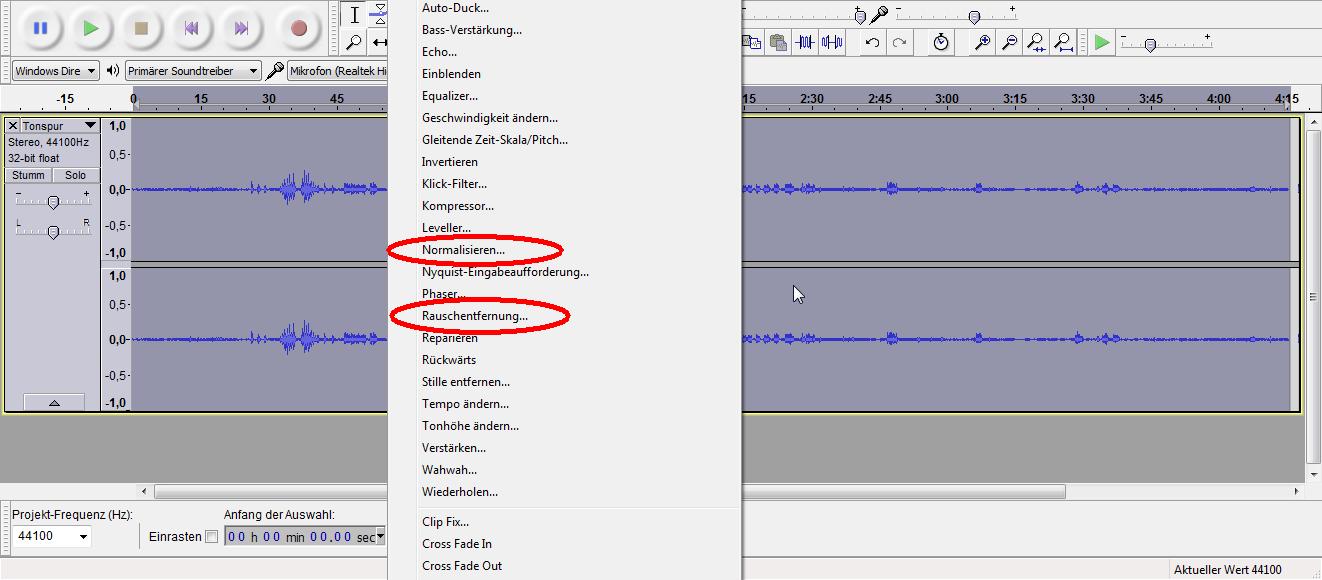Viewport: 1322px width, 580px height.
Task: Click the red Record button
Action: pyautogui.click(x=298, y=28)
